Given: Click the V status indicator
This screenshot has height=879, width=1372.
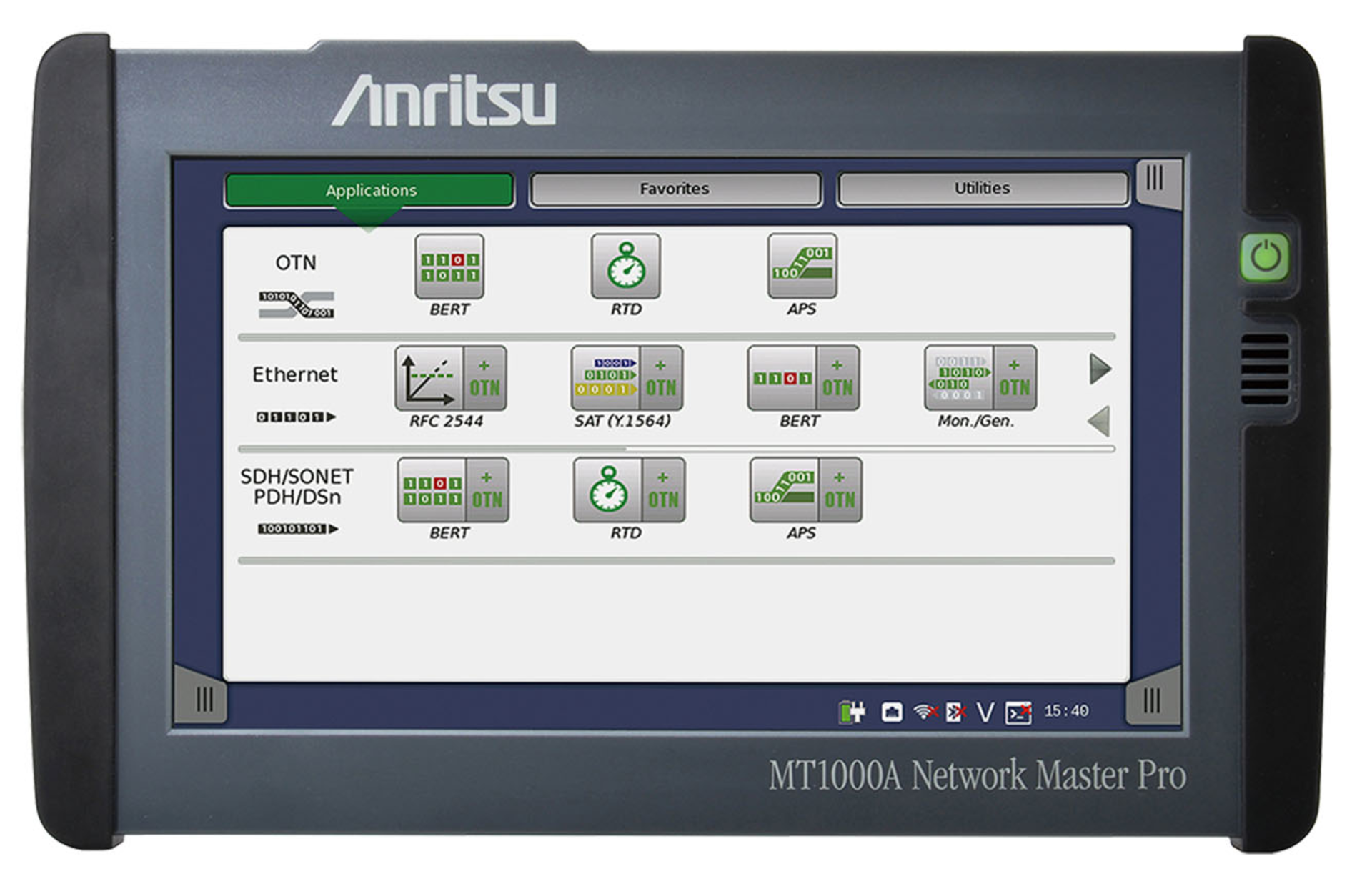Looking at the screenshot, I should coord(985,710).
